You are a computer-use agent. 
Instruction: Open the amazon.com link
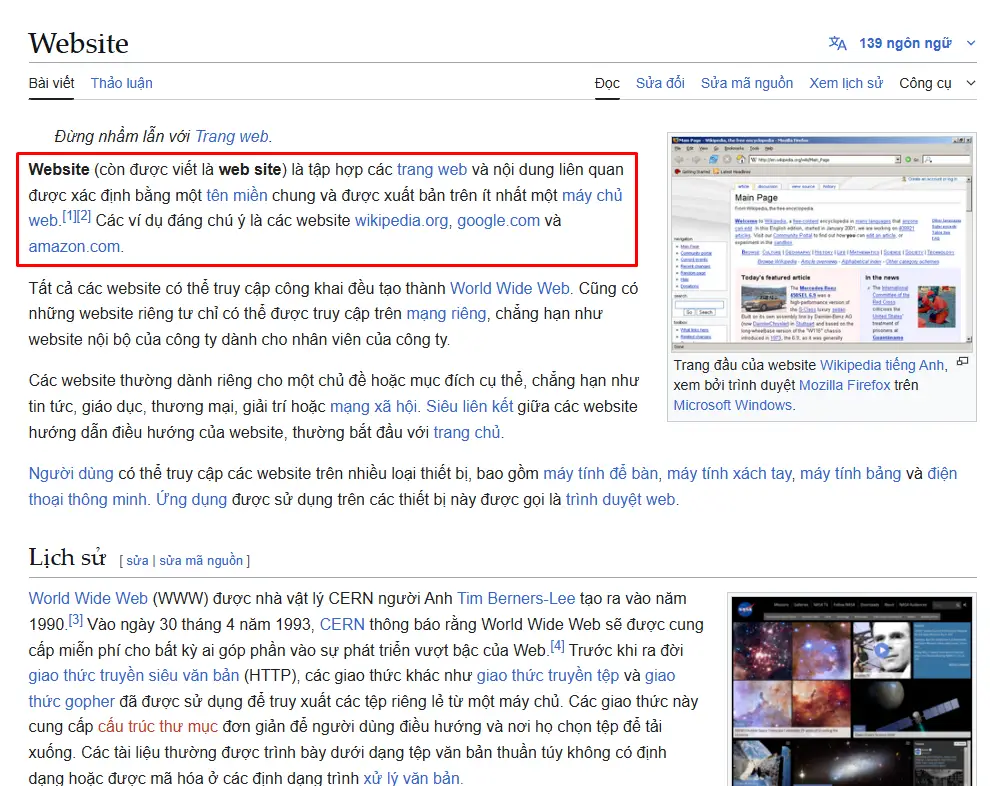pos(74,247)
